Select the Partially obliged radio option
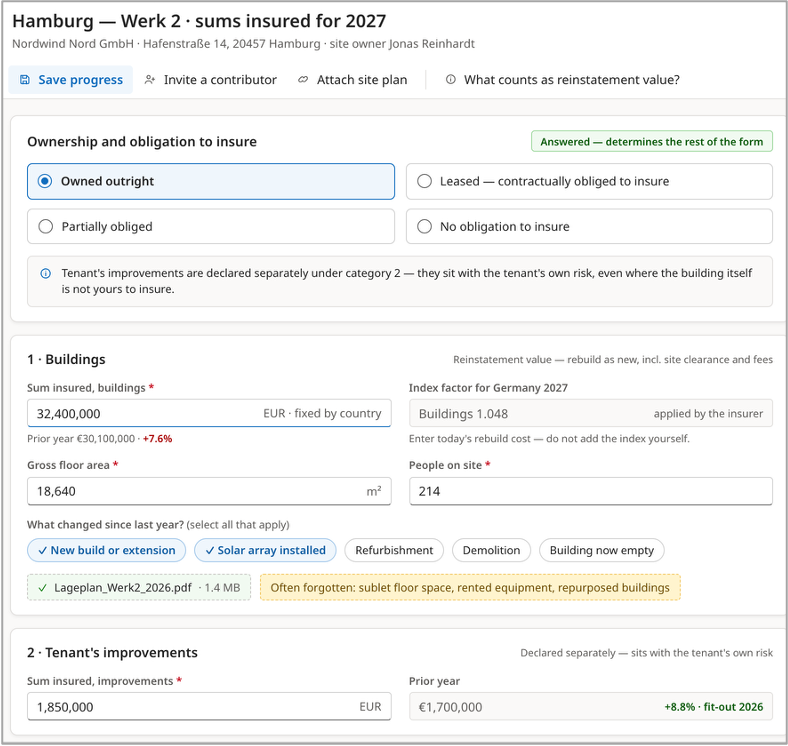This screenshot has width=788, height=746. tap(211, 226)
